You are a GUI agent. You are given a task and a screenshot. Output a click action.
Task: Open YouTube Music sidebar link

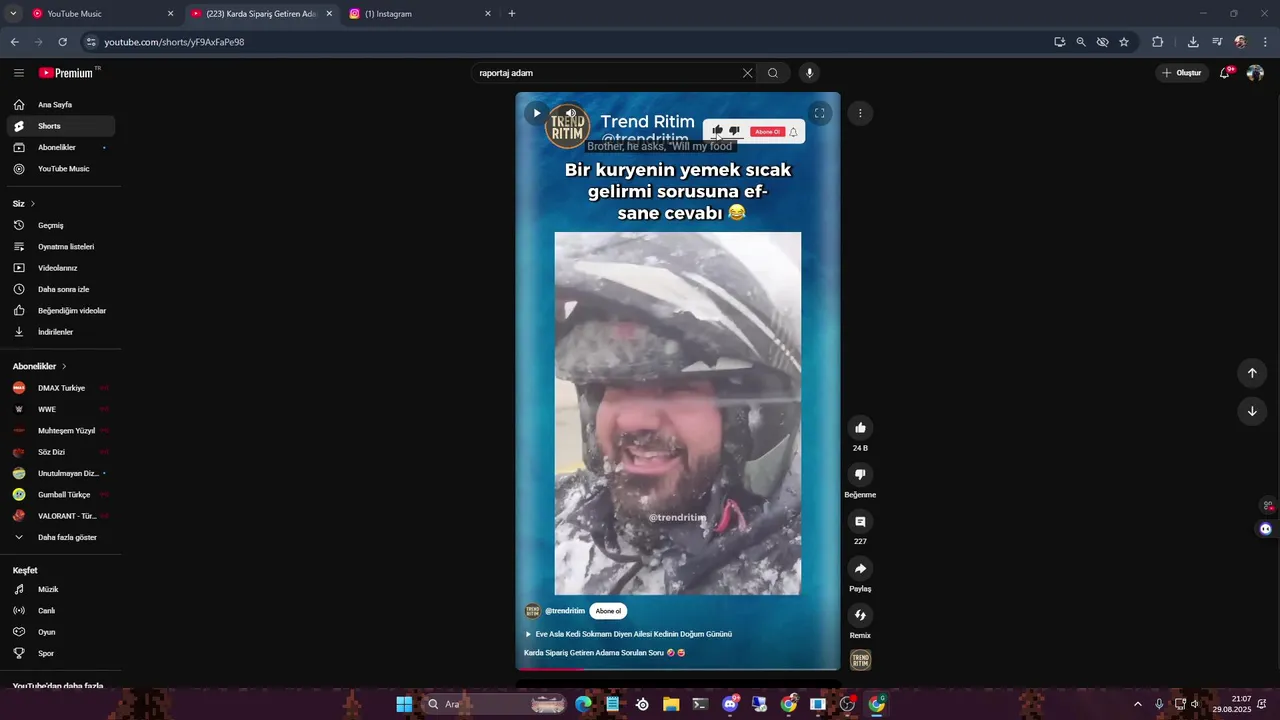tap(61, 169)
